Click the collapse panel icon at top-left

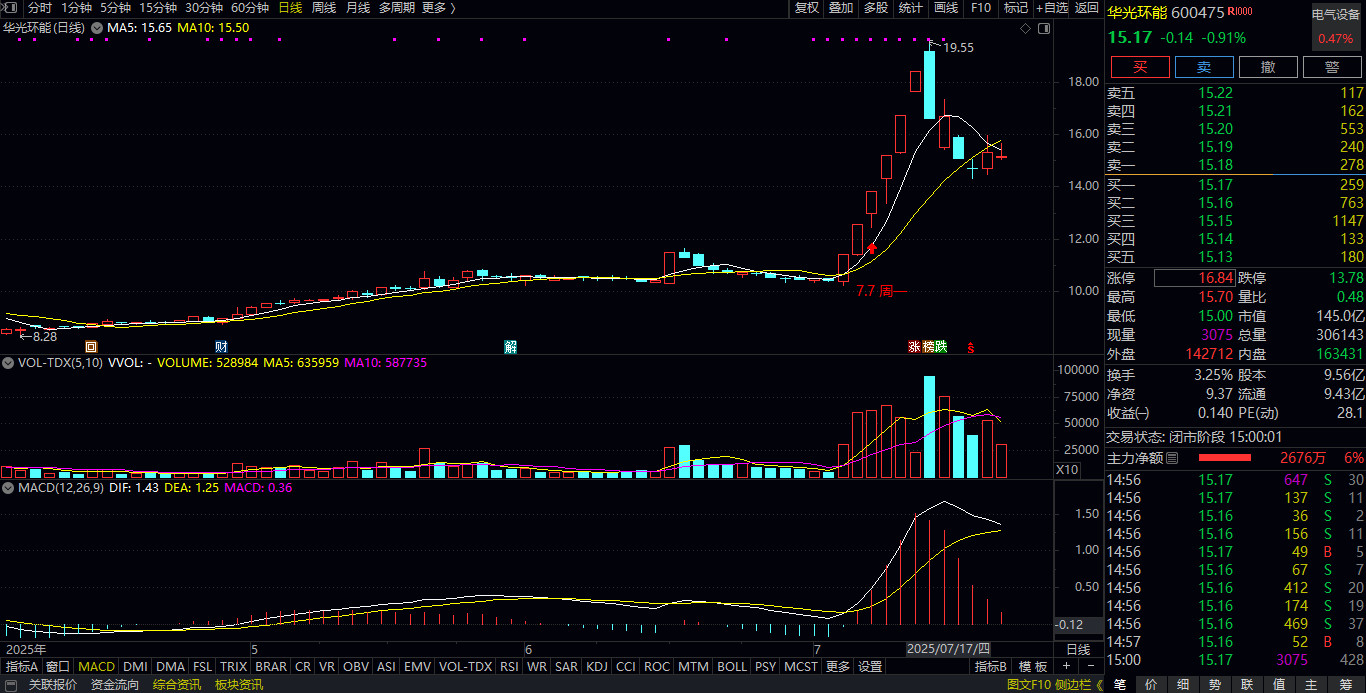pos(10,8)
